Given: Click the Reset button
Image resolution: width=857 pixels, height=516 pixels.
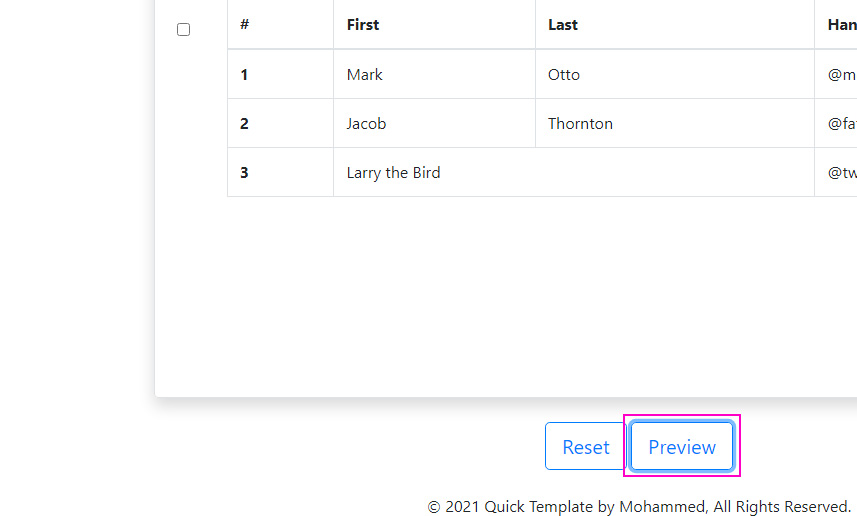Looking at the screenshot, I should (585, 447).
